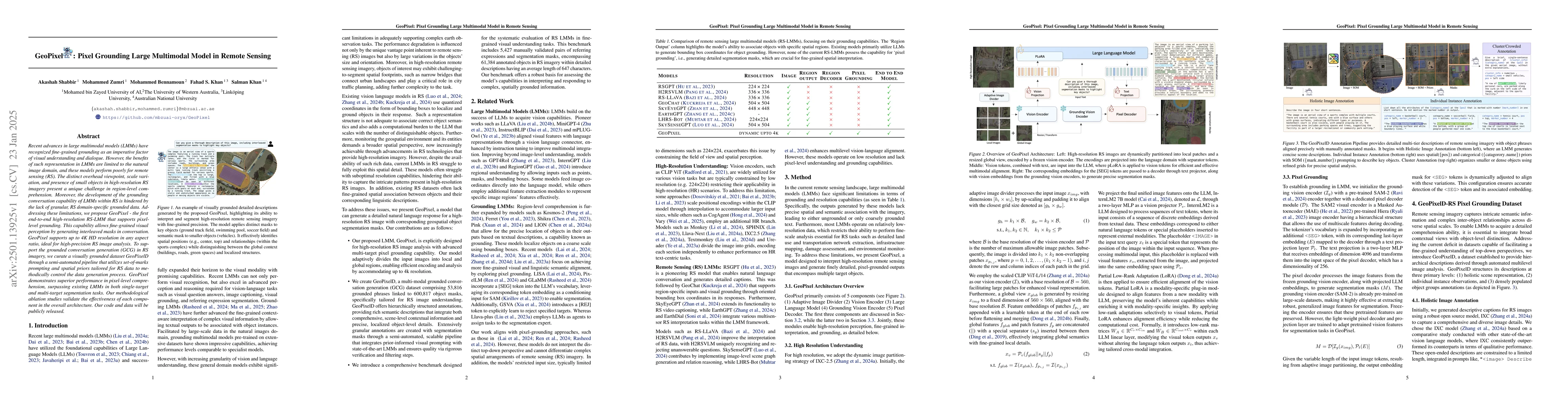The height and width of the screenshot is (406, 1568).
Task: Open the GeoChat "Kuckreja et al., 2024" citation
Action: [x=708, y=104]
